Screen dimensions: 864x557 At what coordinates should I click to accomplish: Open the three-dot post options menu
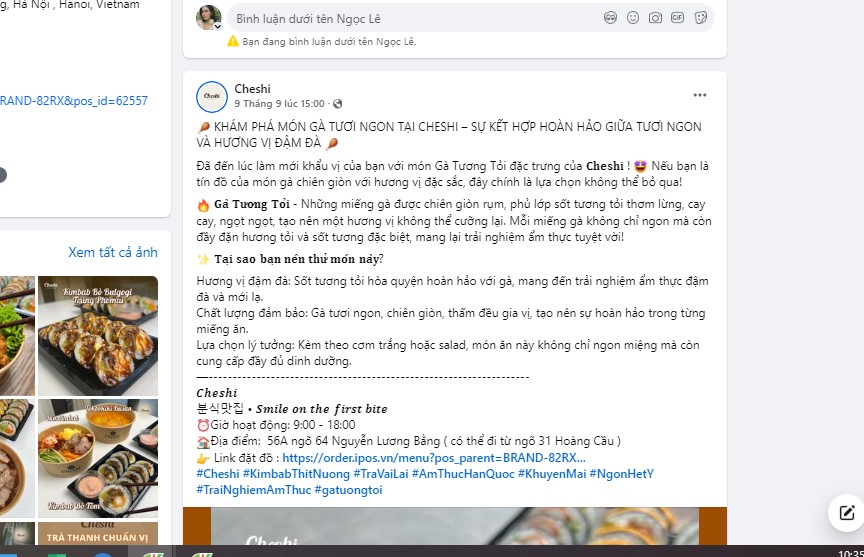pos(700,95)
